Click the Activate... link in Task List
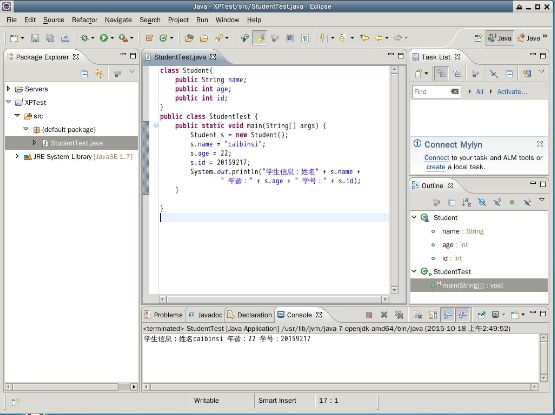This screenshot has height=415, width=555. pyautogui.click(x=512, y=92)
